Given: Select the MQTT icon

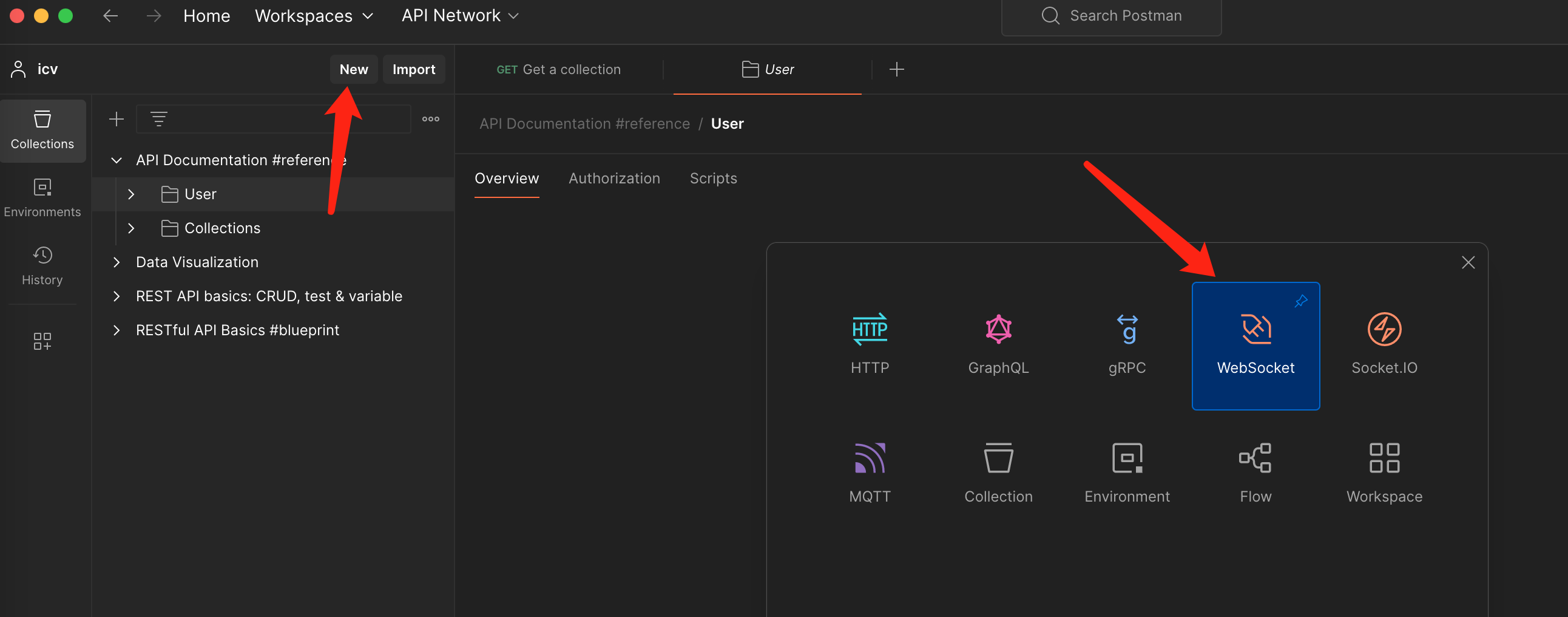Looking at the screenshot, I should (x=869, y=458).
